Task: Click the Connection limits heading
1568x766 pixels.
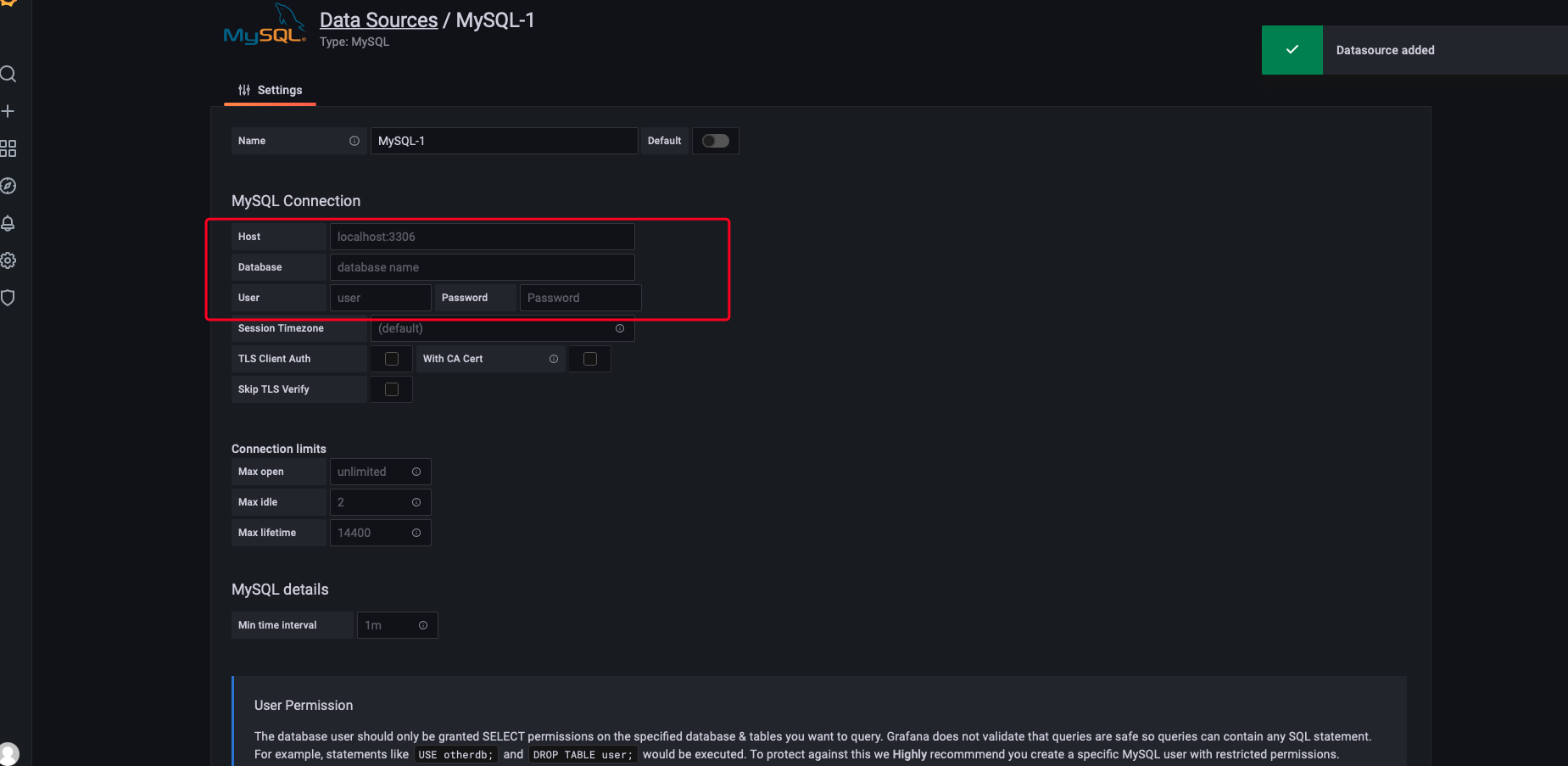Action: (279, 449)
